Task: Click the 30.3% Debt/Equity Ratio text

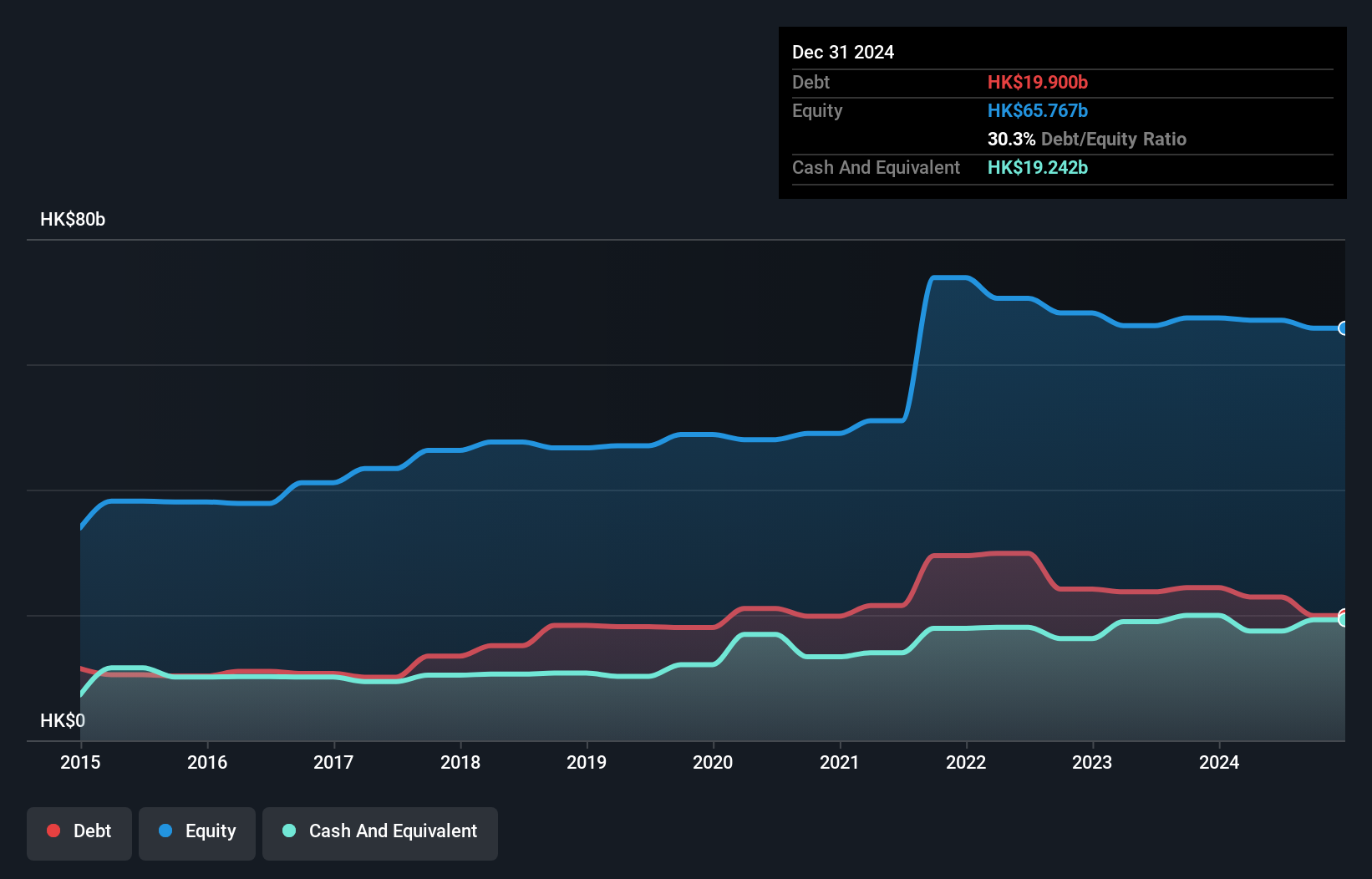Action: pyautogui.click(x=1086, y=139)
